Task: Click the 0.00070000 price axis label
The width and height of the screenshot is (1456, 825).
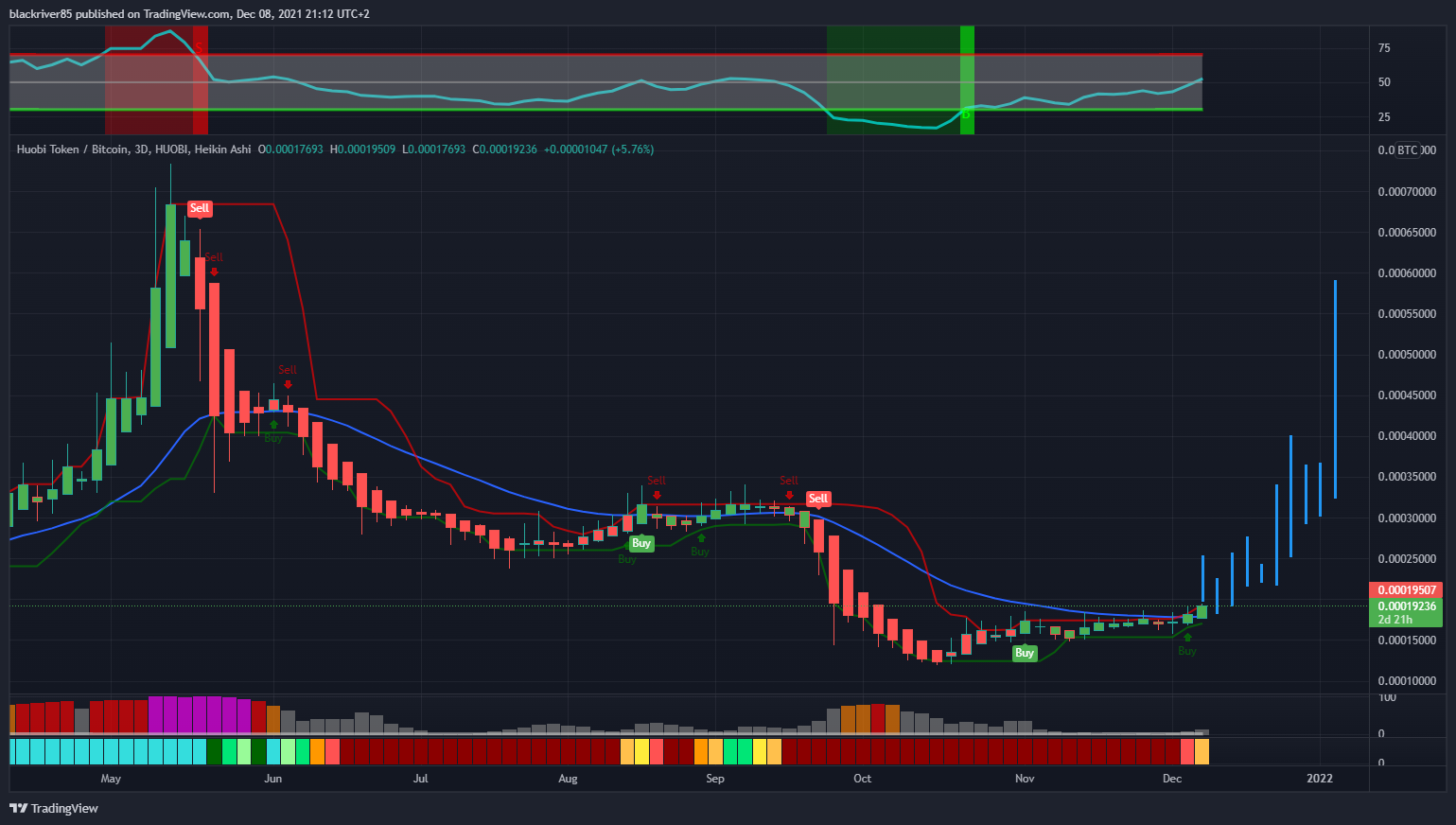Action: [x=1407, y=192]
